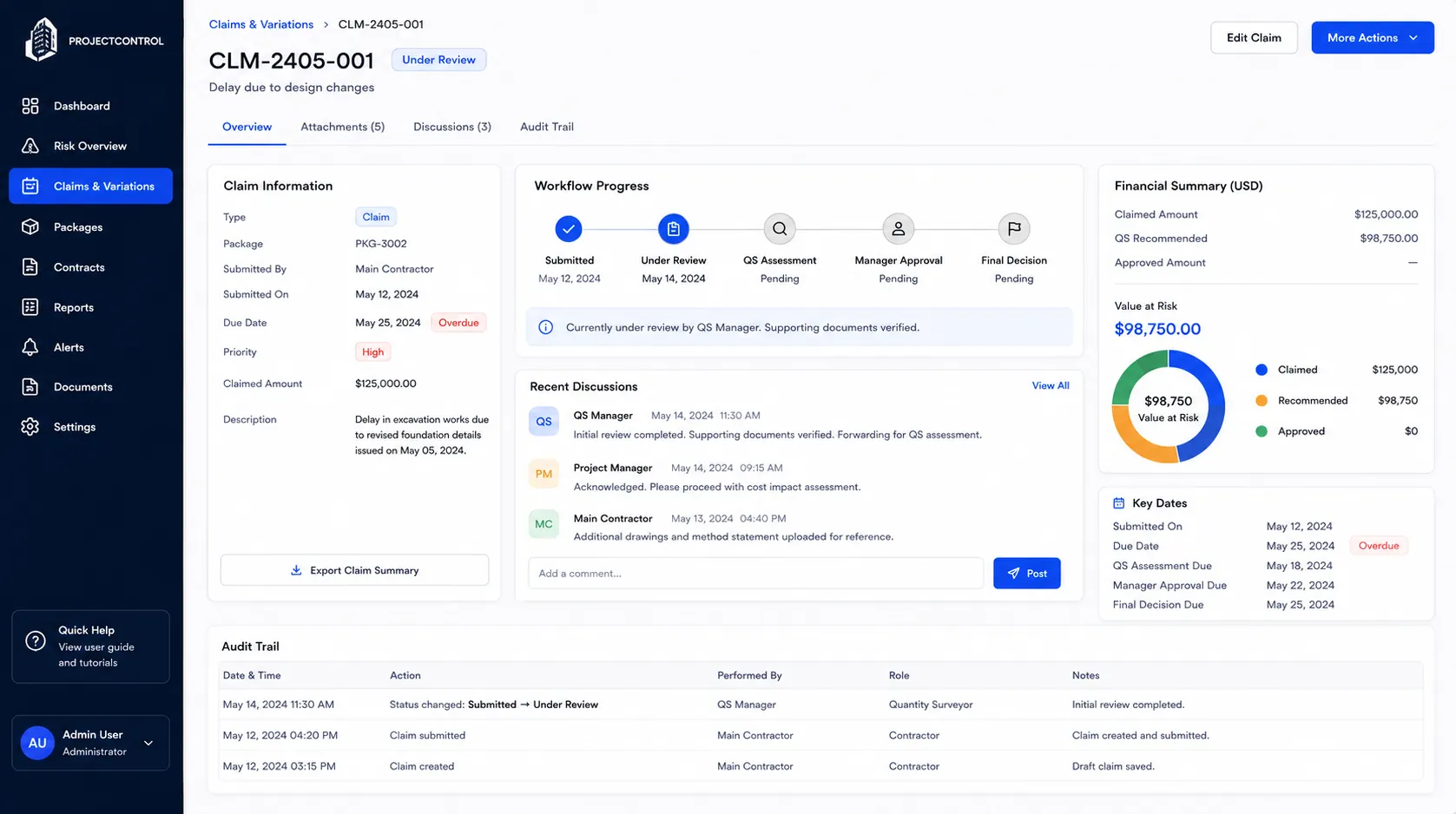
Task: Click the Packages box icon
Action: (30, 226)
